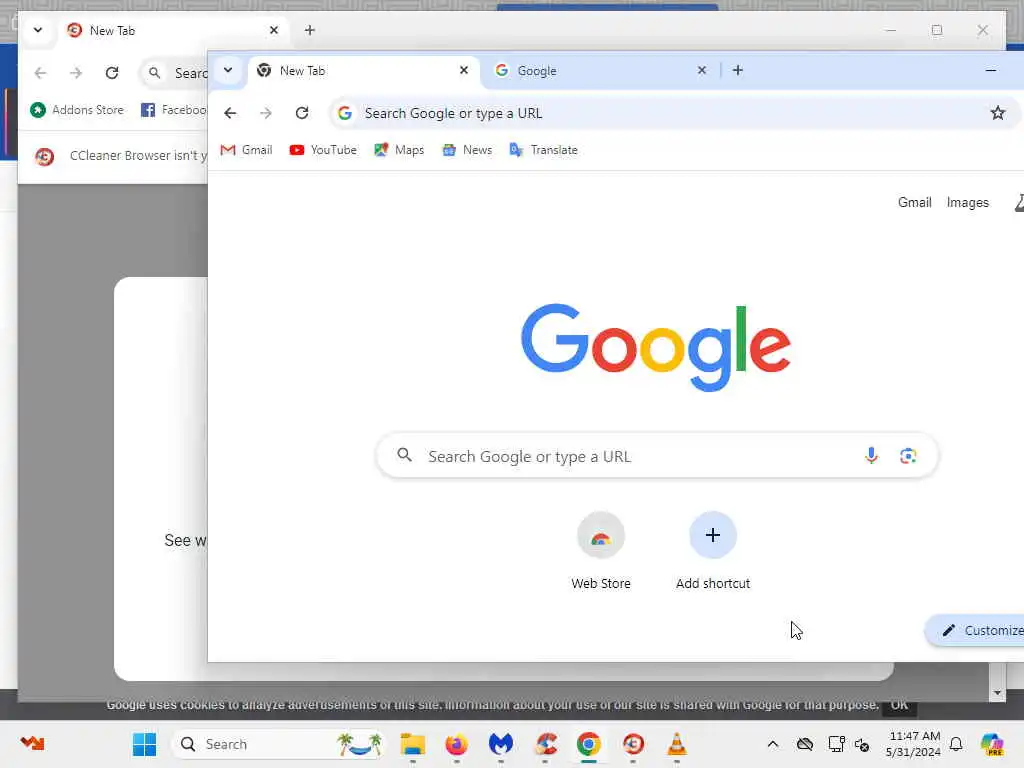Image resolution: width=1024 pixels, height=768 pixels.
Task: Select CCleaner Browser New Tab tab
Action: click(173, 31)
